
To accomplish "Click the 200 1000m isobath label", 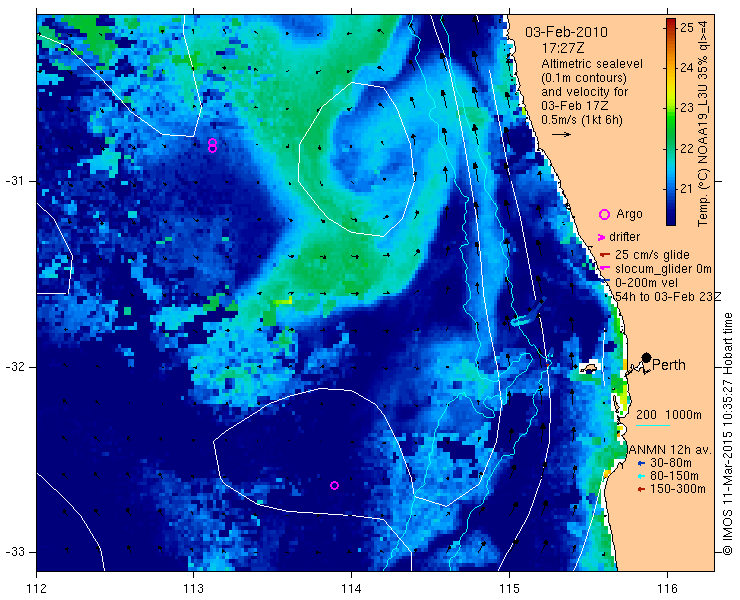I will pos(669,415).
